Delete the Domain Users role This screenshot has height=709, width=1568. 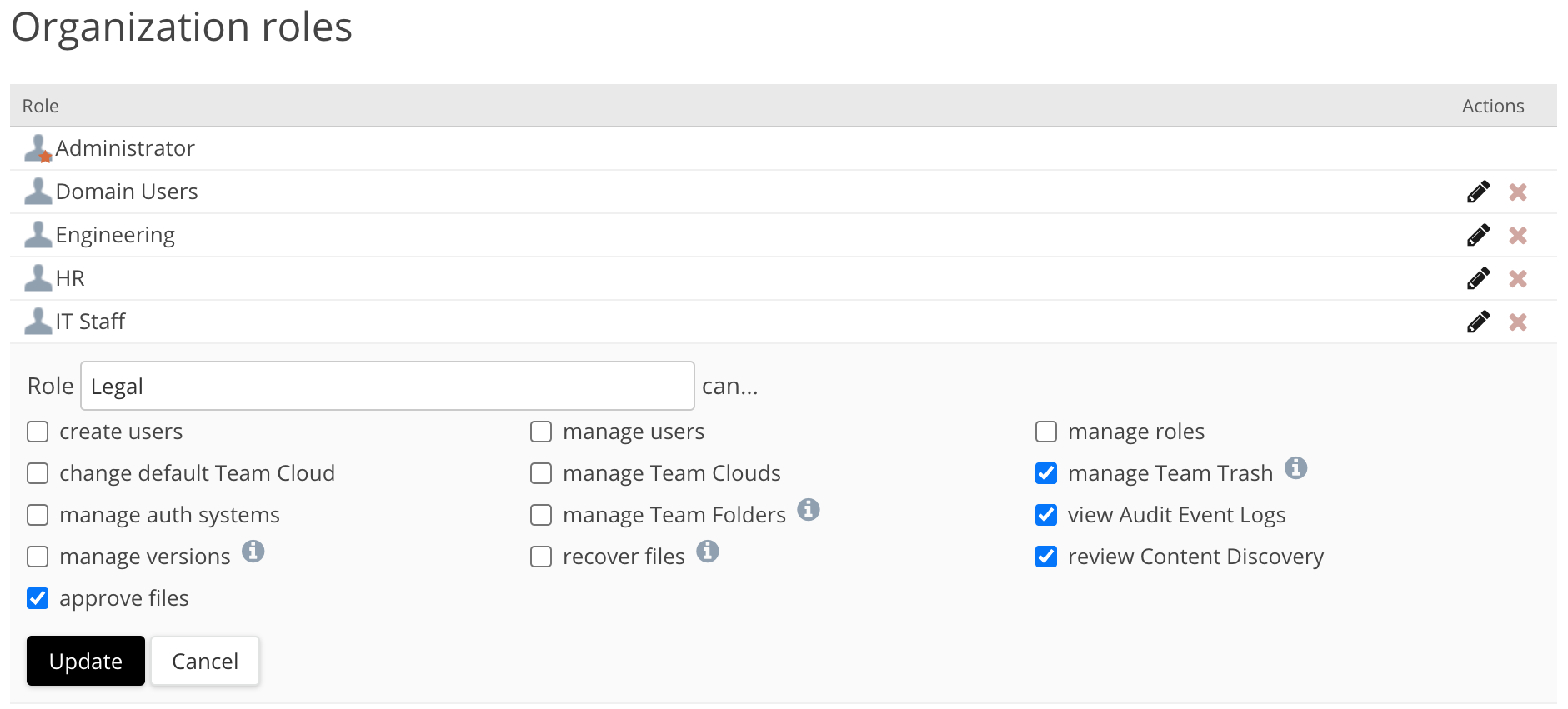pyautogui.click(x=1517, y=192)
